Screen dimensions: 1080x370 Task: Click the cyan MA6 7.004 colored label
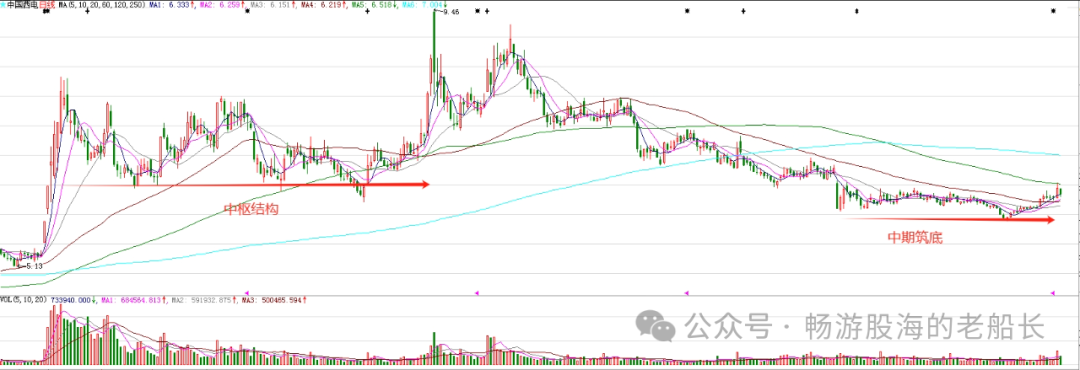click(x=421, y=5)
